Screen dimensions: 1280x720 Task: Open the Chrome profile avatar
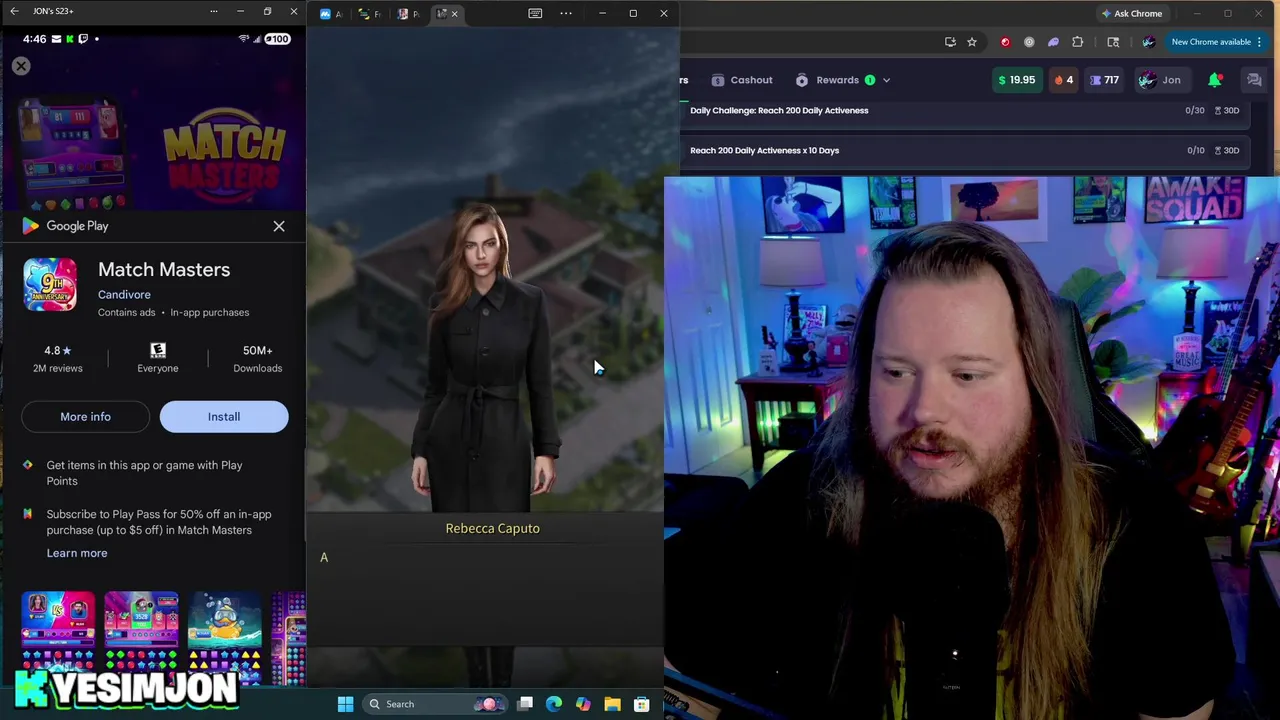[1148, 42]
